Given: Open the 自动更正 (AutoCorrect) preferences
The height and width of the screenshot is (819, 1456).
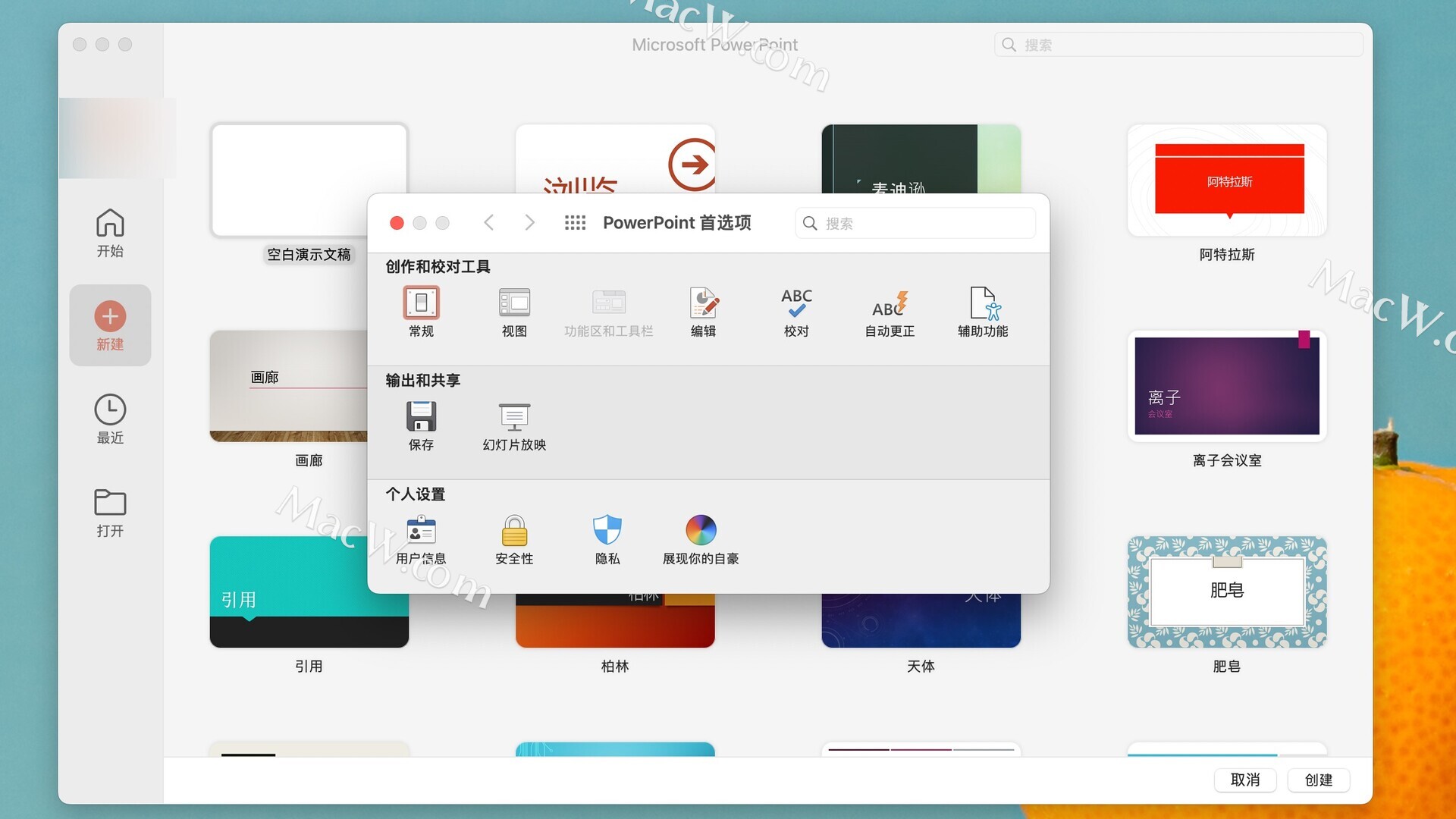Looking at the screenshot, I should point(890,312).
